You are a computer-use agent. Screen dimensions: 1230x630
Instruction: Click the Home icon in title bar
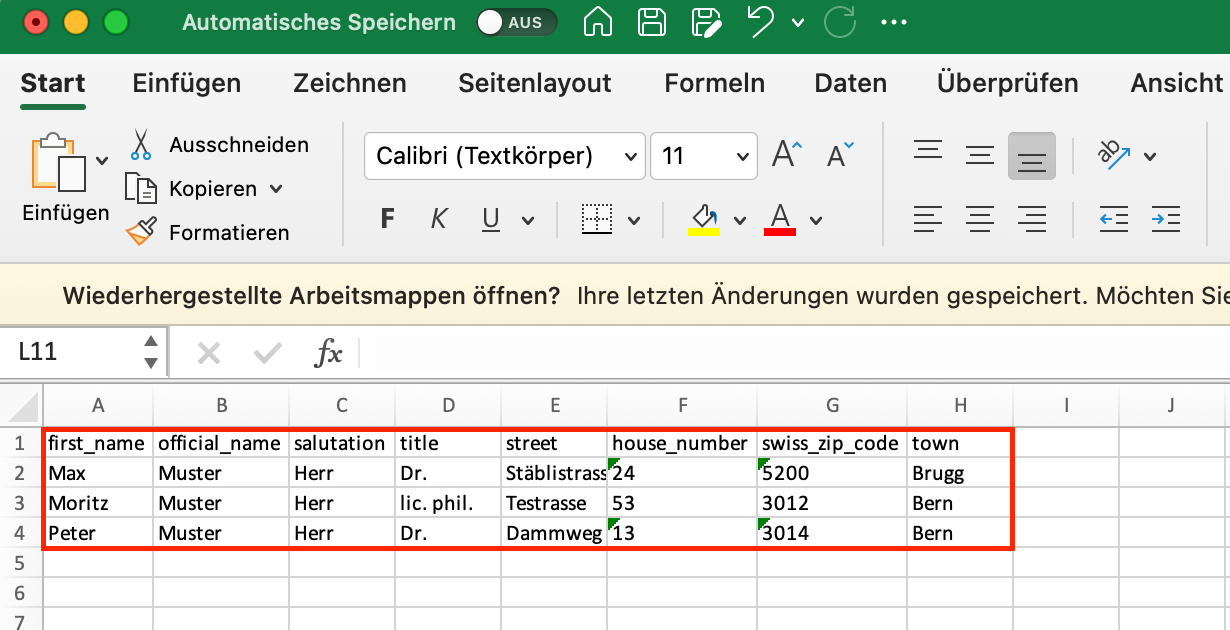pos(598,22)
